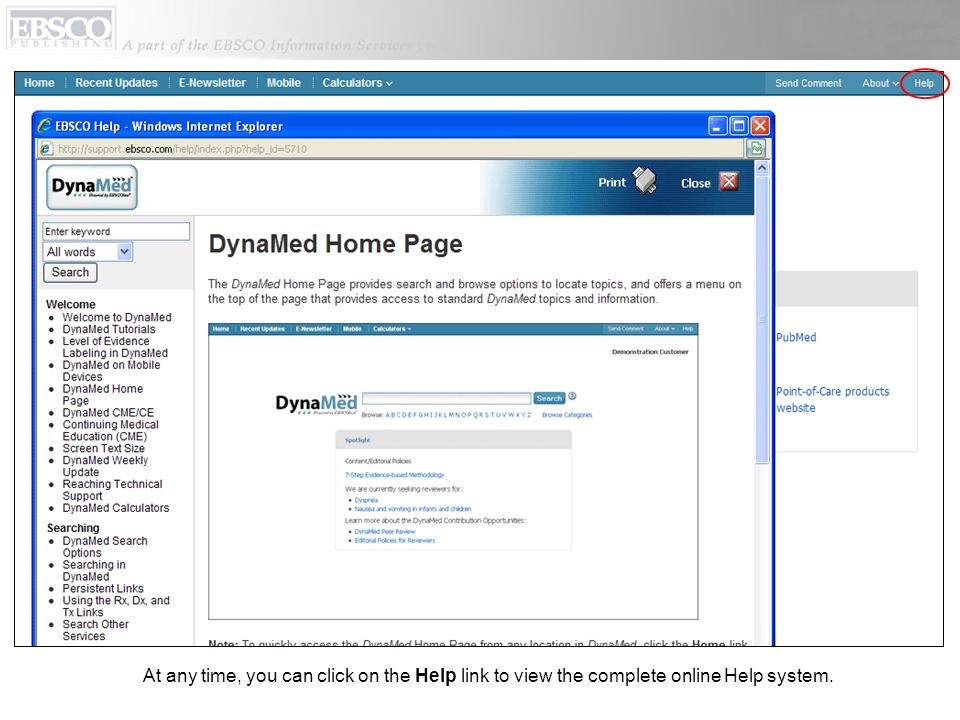Open the PubMed link
Image resolution: width=960 pixels, height=720 pixels.
796,337
